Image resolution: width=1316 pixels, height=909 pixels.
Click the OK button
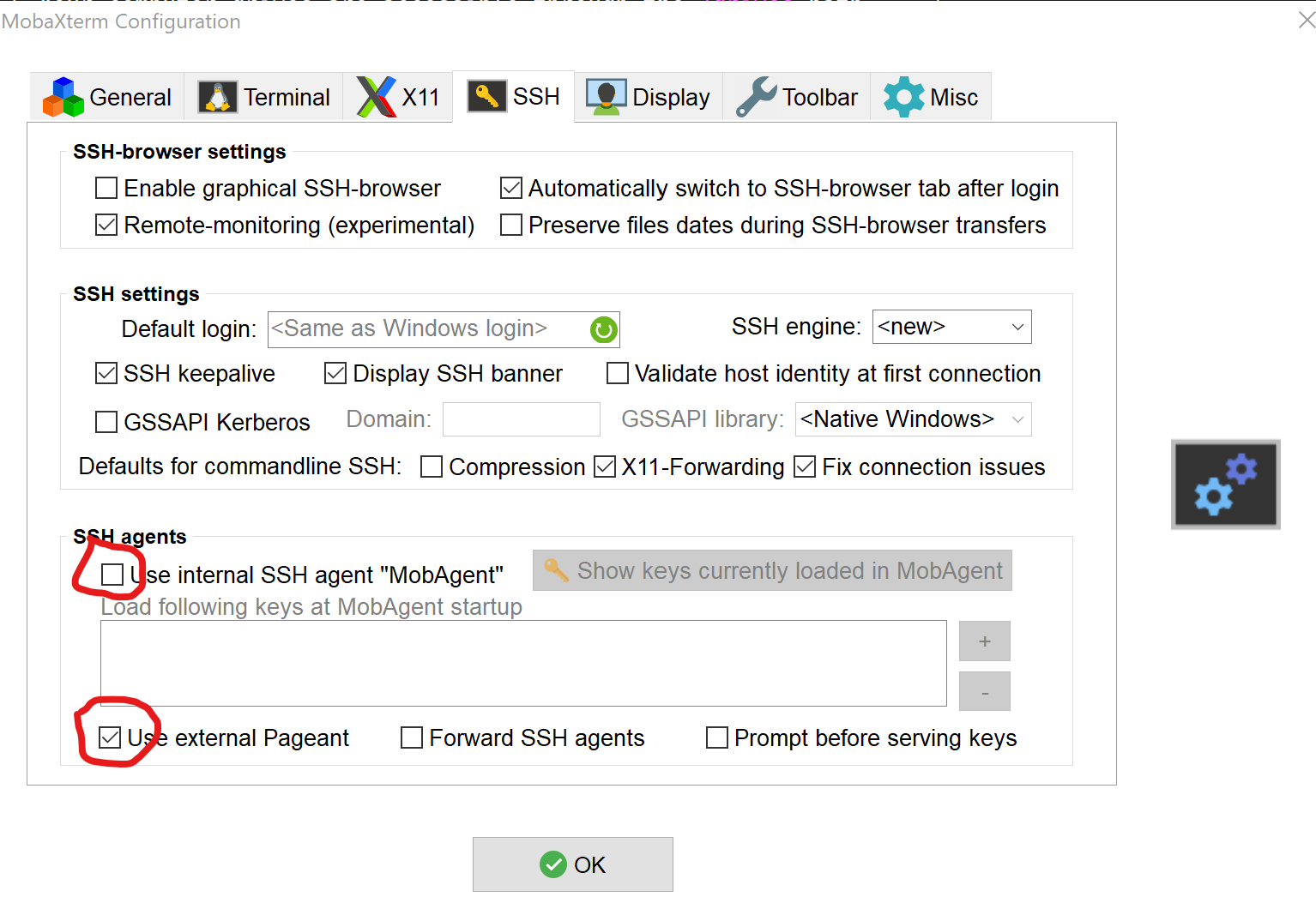pyautogui.click(x=573, y=864)
